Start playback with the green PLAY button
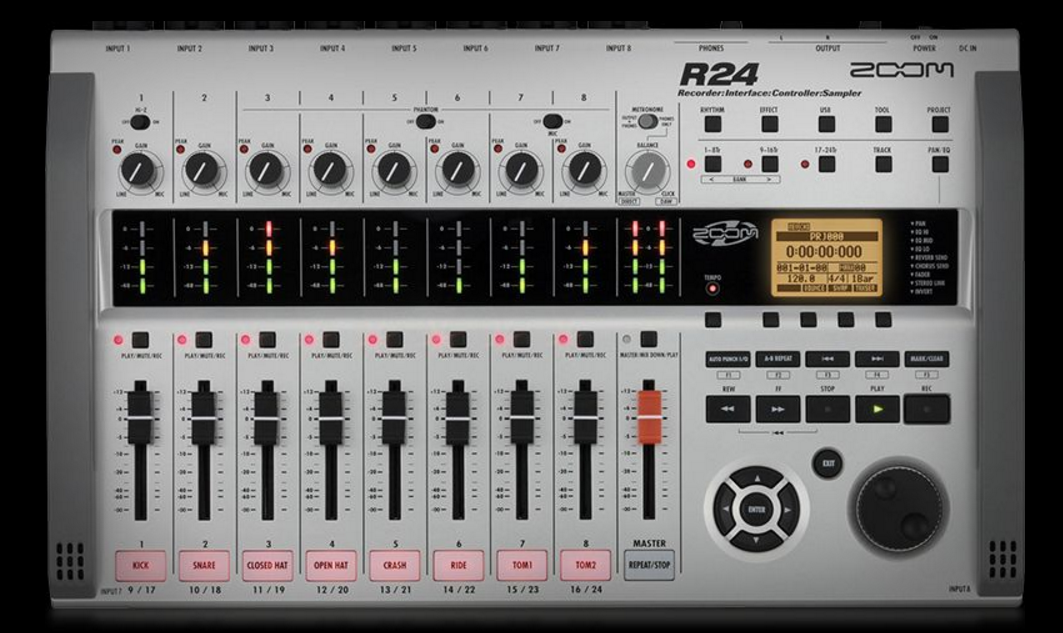 (x=877, y=409)
